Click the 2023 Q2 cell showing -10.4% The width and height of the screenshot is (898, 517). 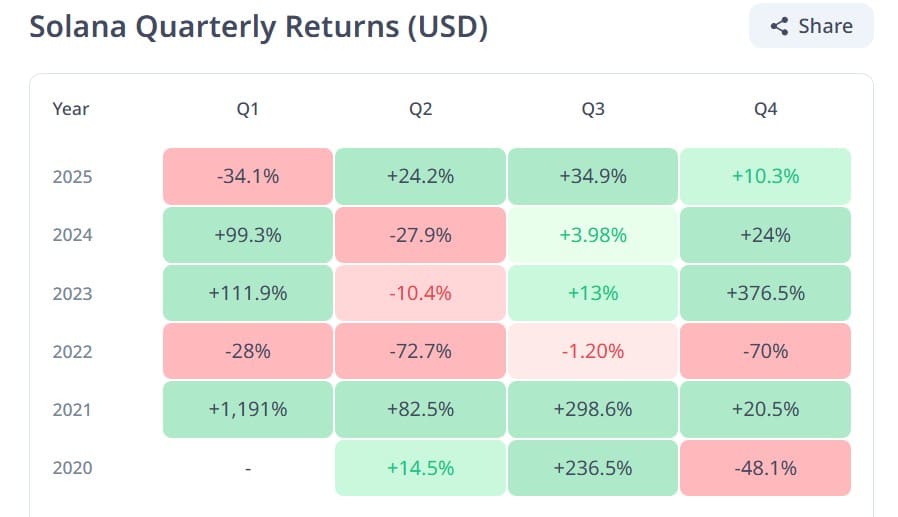420,293
